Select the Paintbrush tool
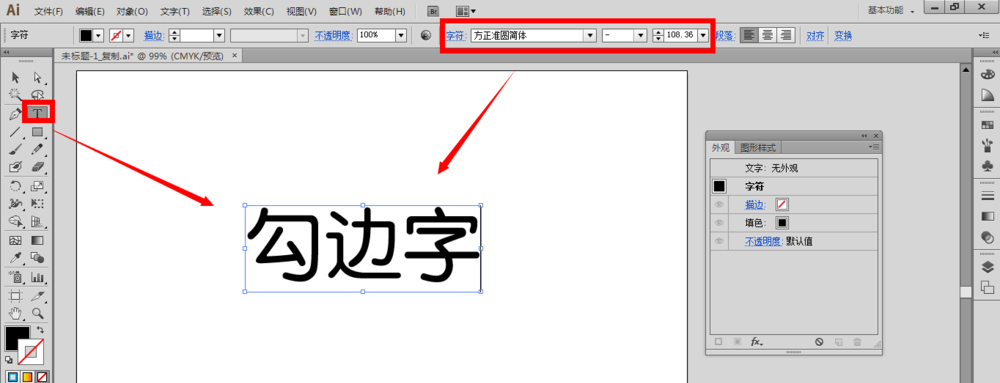Screen dimensions: 1000x383 16,149
